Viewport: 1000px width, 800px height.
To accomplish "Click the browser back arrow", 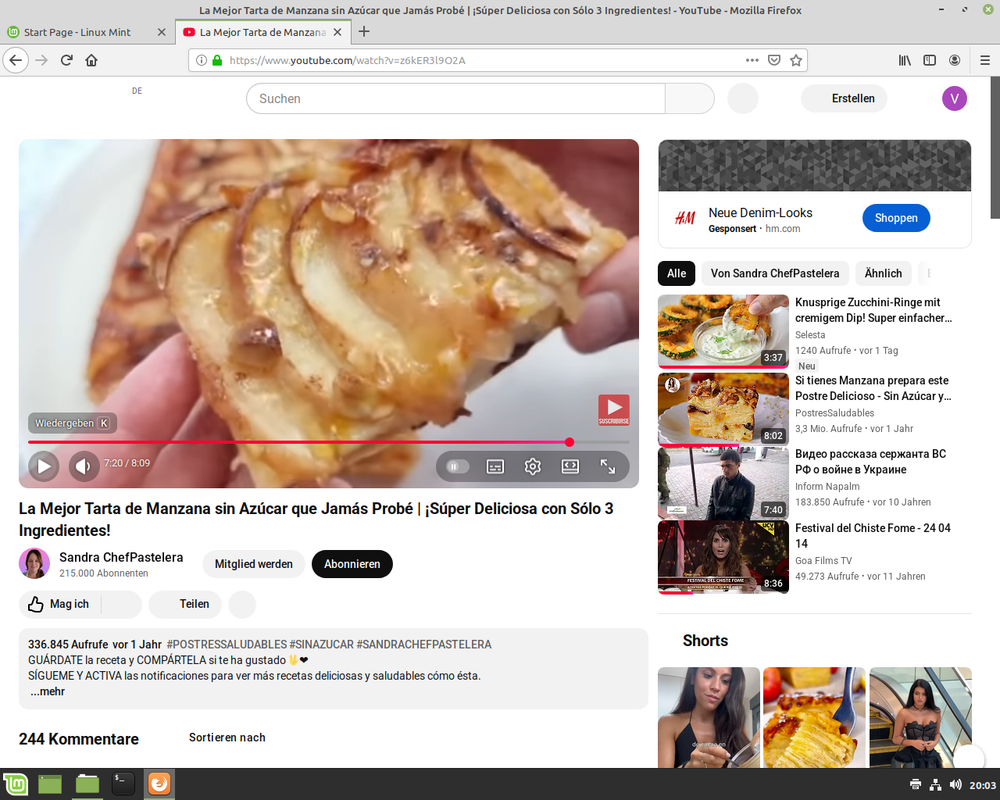I will pos(16,61).
